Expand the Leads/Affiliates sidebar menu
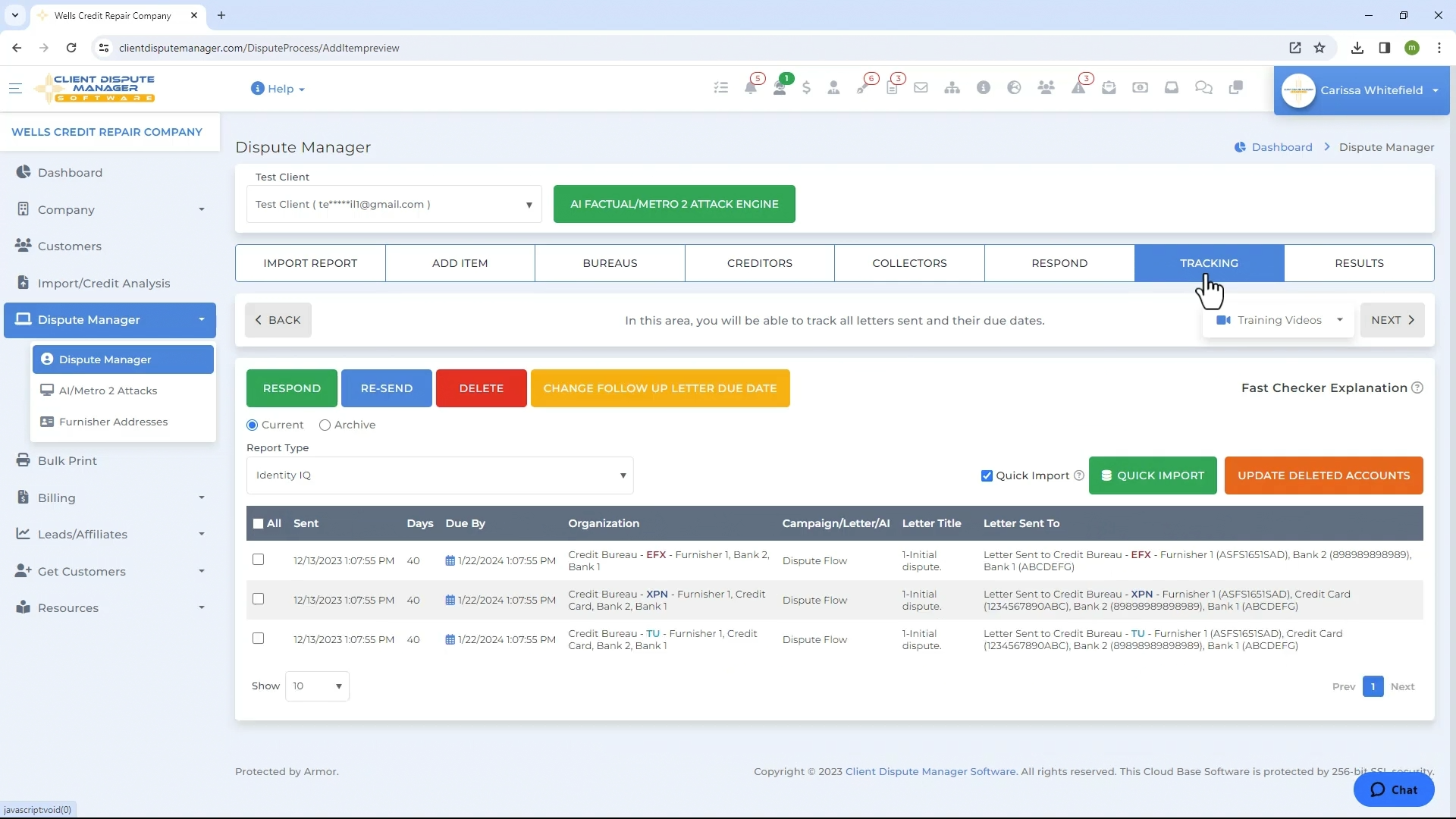Screen dimensions: 1456x819 coord(110,534)
